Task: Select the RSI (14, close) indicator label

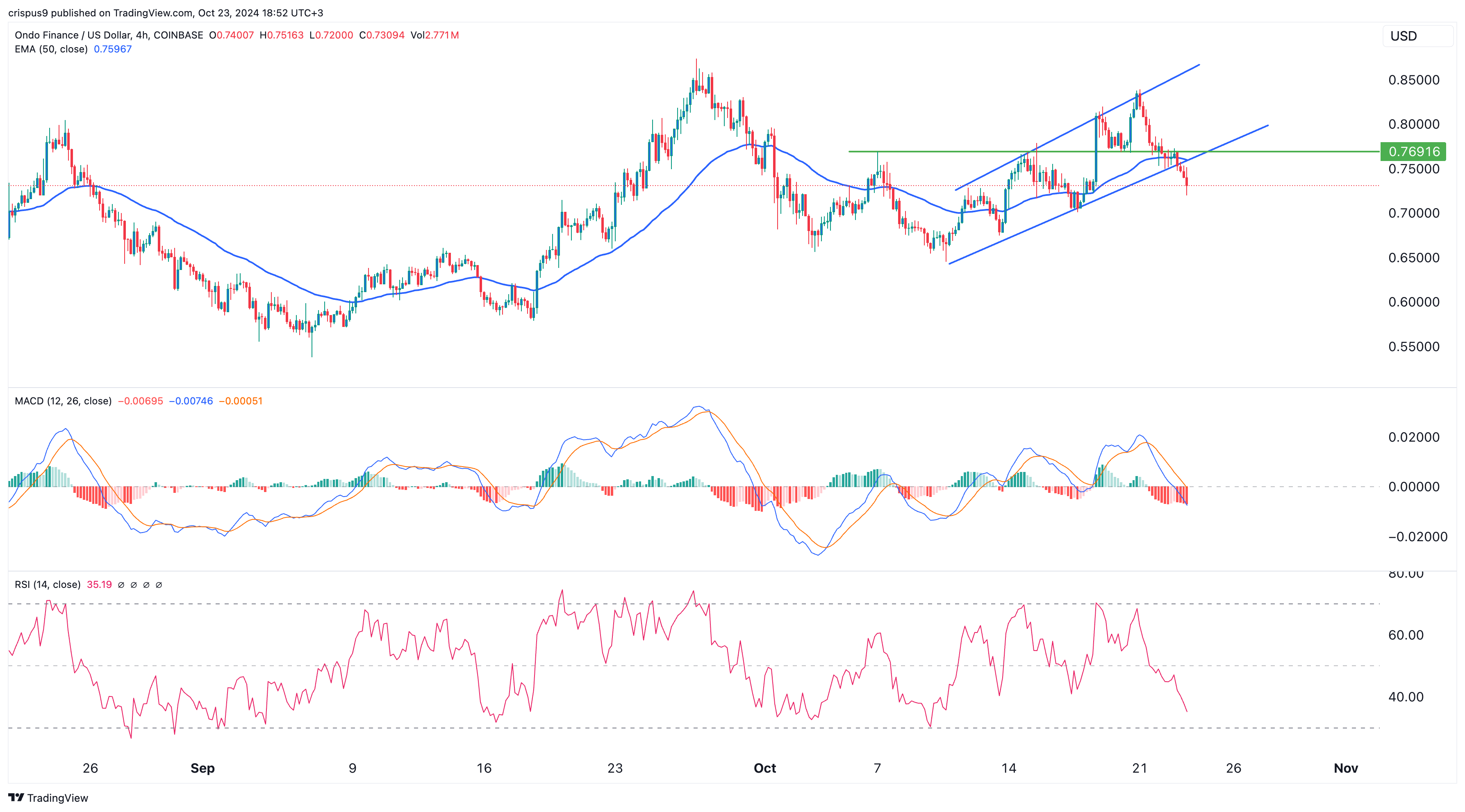Action: pos(48,585)
